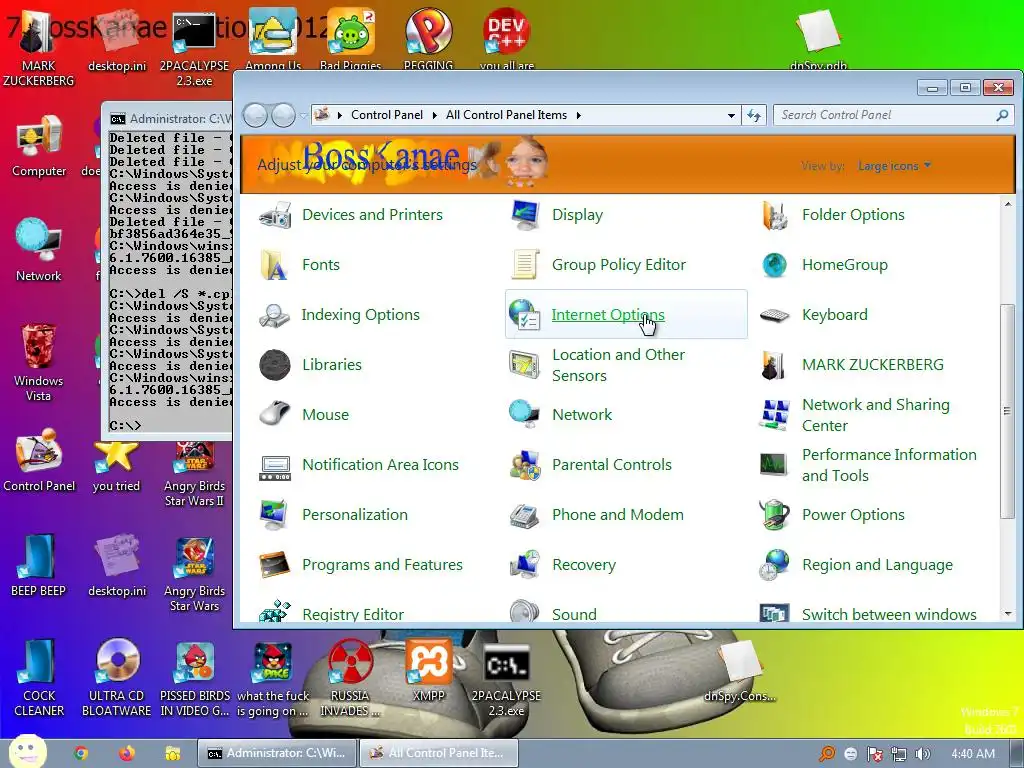This screenshot has width=1024, height=768.
Task: Expand the arrow after Control Panel breadcrumb
Action: (x=434, y=116)
